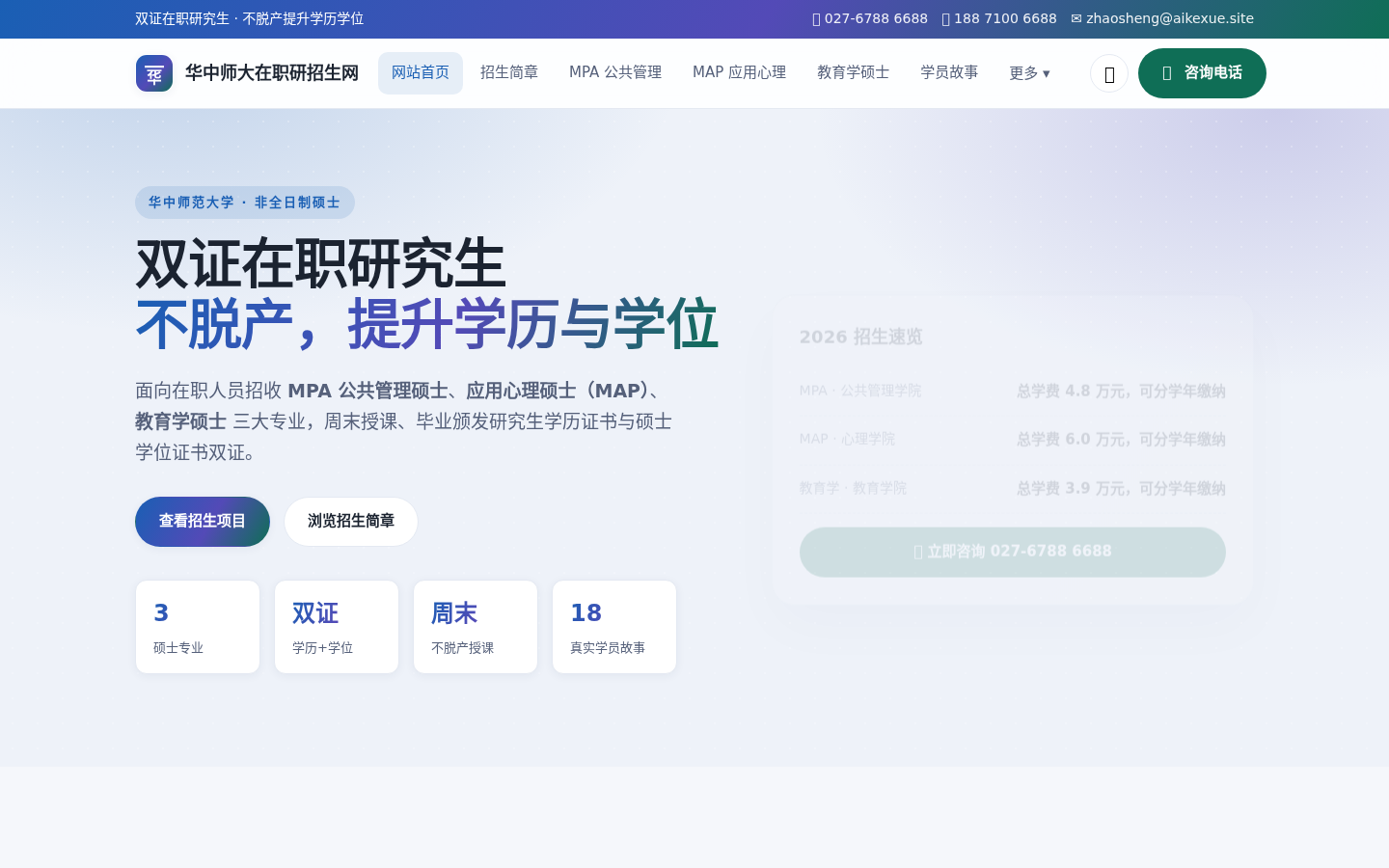1389x868 pixels.
Task: Open the 教育学硕士 nav item
Action: (853, 73)
